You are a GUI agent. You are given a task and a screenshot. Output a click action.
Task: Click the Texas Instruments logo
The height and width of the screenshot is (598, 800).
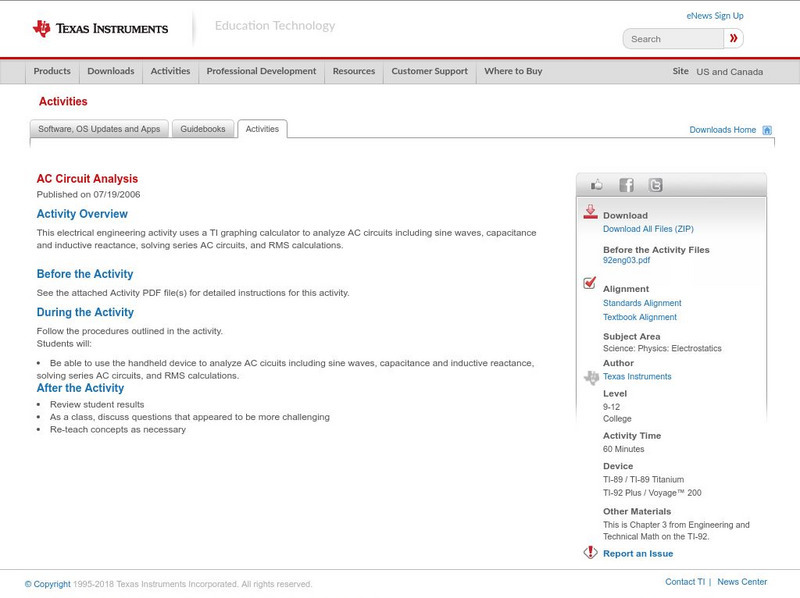pos(101,29)
